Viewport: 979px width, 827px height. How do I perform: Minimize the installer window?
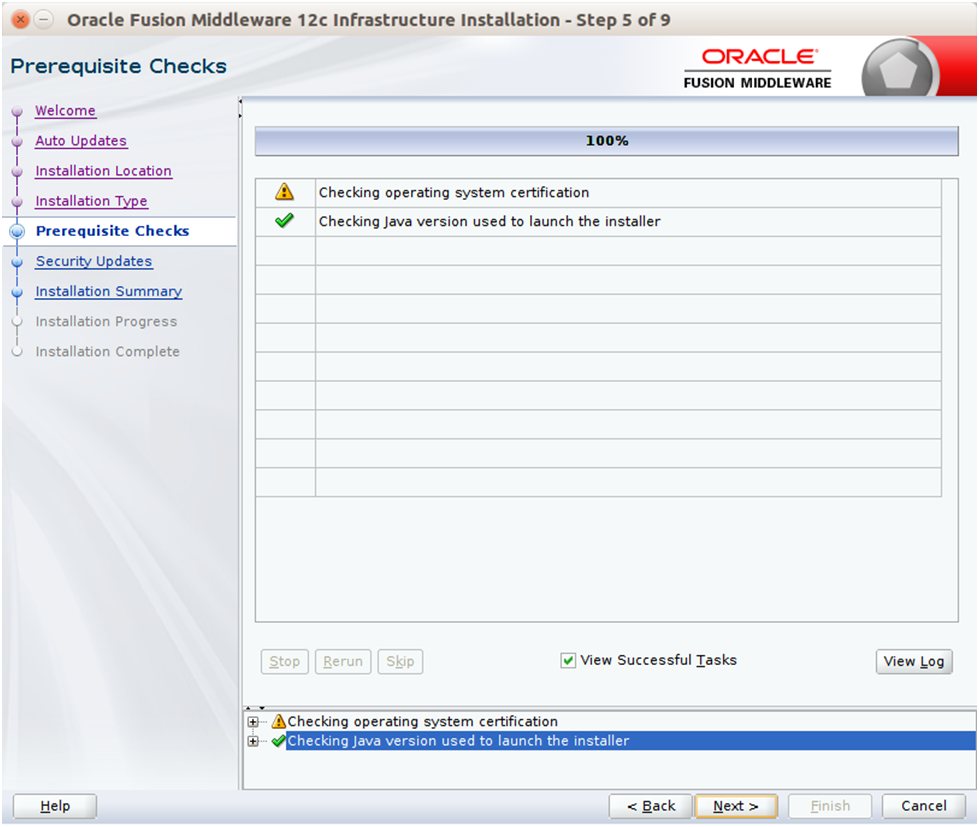[43, 19]
